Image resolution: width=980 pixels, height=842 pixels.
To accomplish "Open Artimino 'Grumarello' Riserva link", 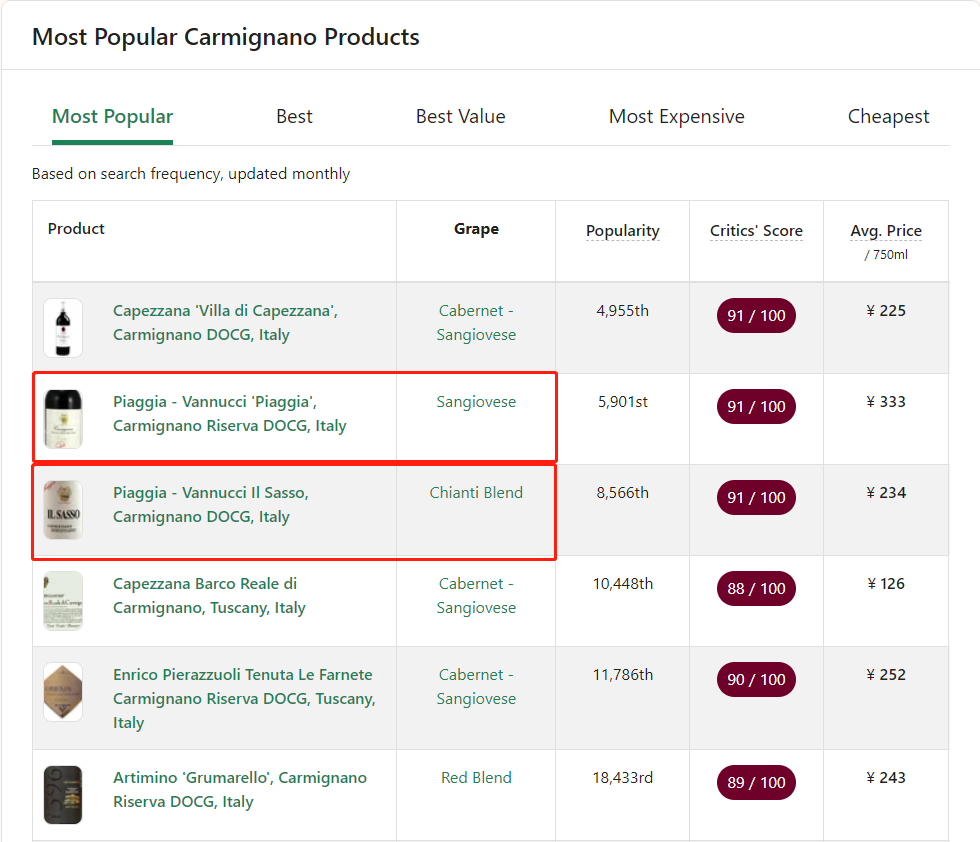I will click(240, 789).
